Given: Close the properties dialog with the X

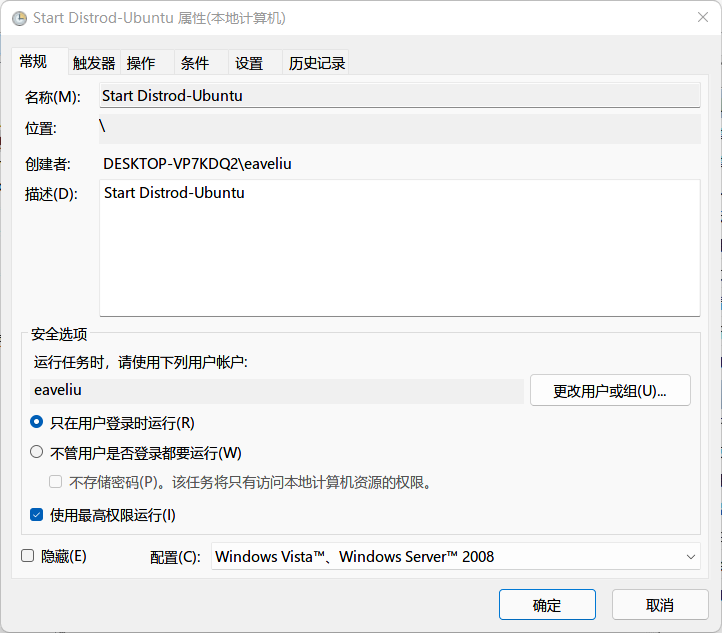Looking at the screenshot, I should (703, 17).
